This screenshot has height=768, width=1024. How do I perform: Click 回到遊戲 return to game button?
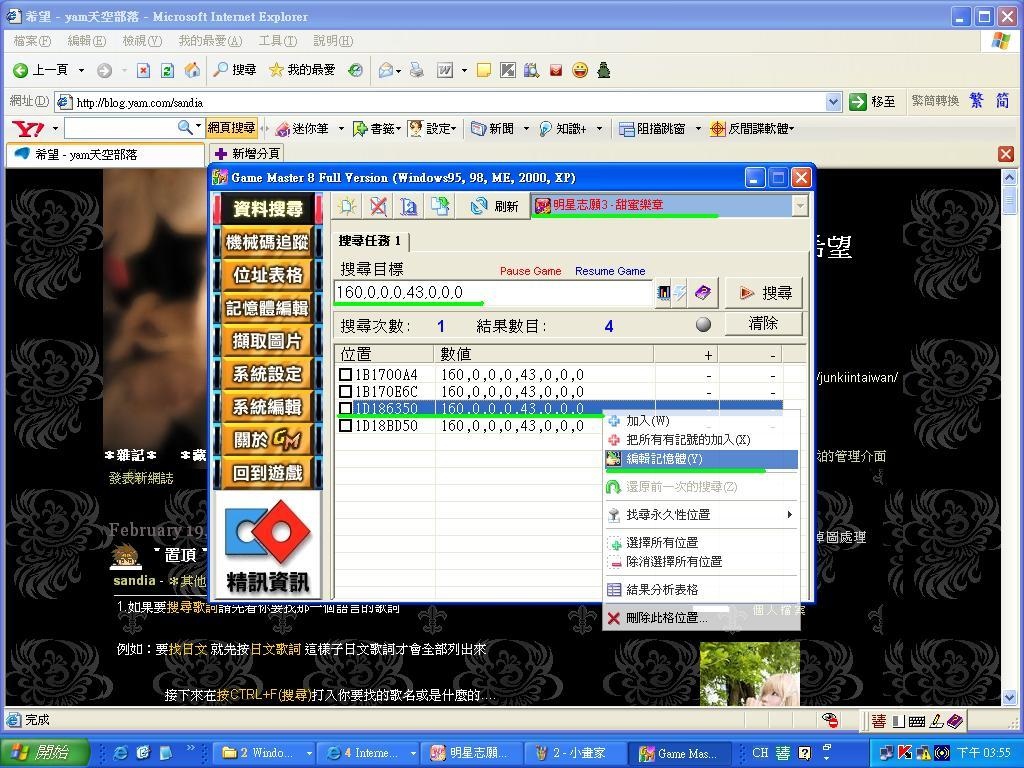coord(268,473)
